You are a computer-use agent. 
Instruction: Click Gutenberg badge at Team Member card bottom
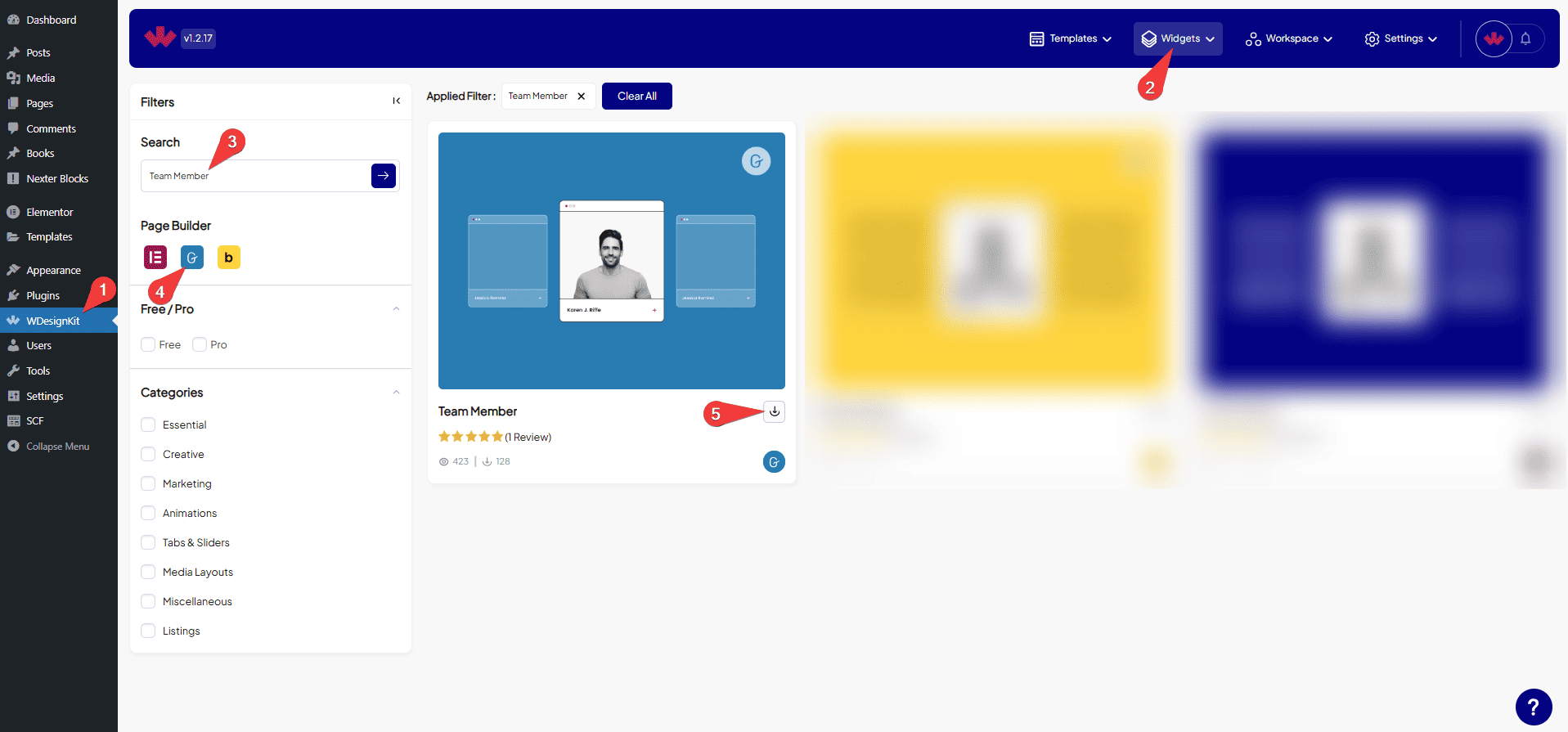pos(774,462)
